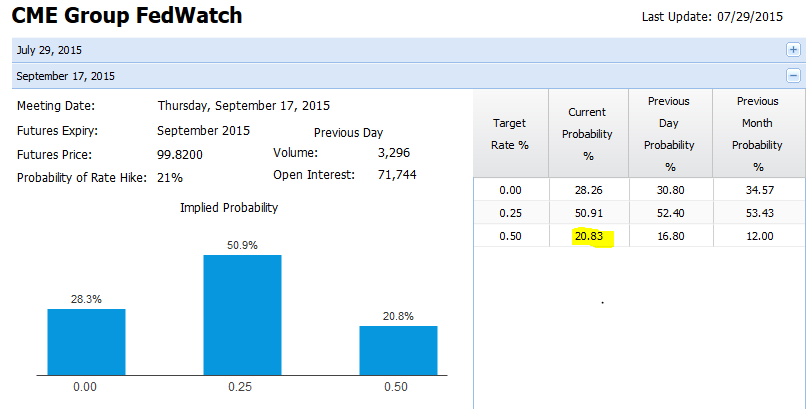
Task: Select the September 17, 2015 meeting header
Action: click(x=409, y=76)
